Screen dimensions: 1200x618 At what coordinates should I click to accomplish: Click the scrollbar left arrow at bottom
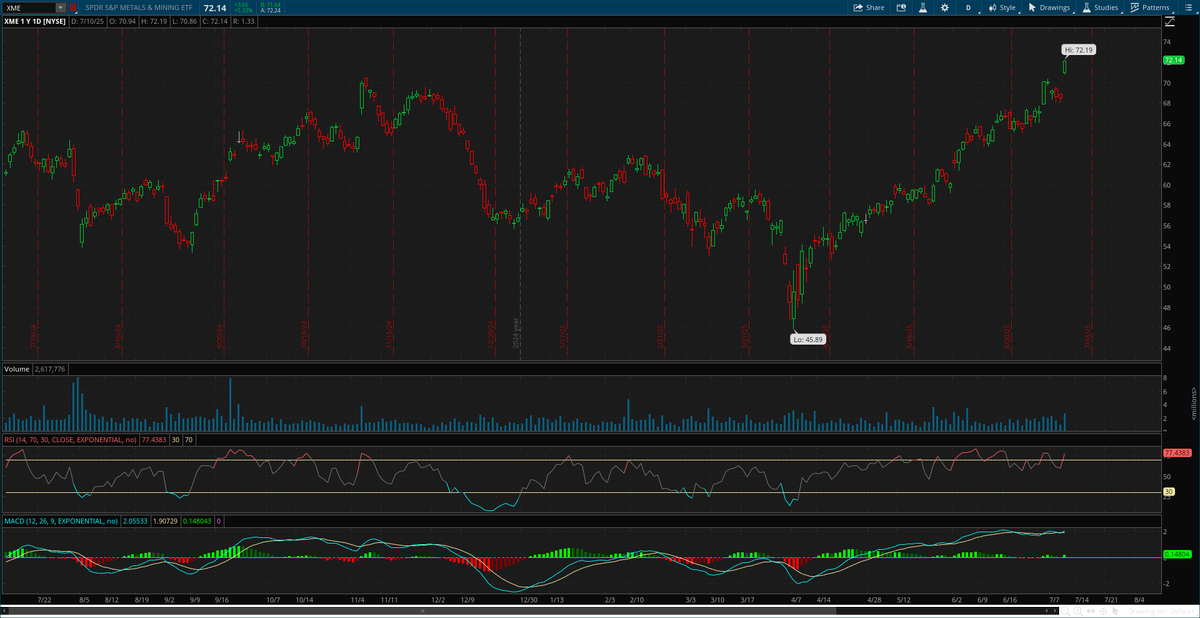(x=3, y=609)
